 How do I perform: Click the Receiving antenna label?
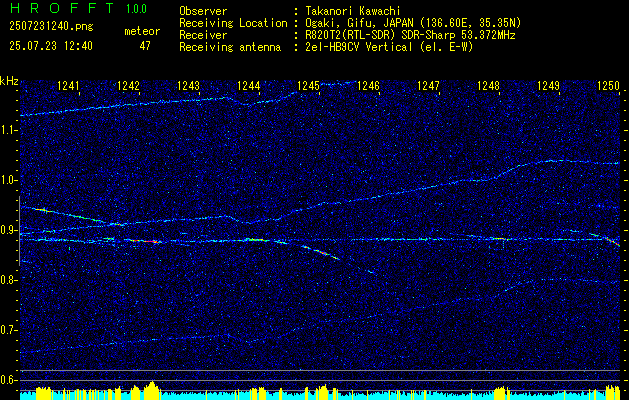point(230,47)
